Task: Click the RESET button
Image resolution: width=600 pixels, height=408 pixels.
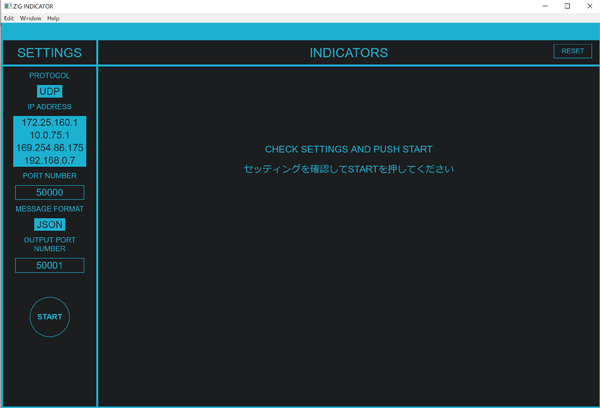Action: 572,51
